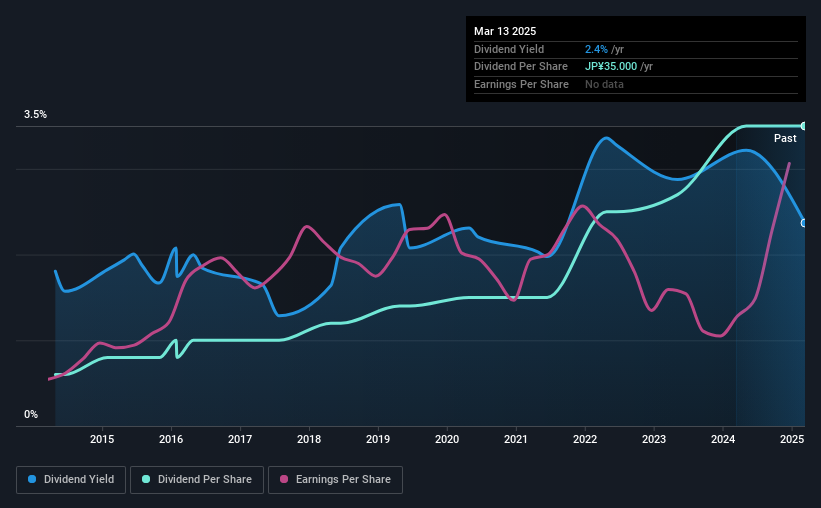Select the 2022 label on the time axis
Viewport: 821px width, 508px height.
tap(585, 439)
